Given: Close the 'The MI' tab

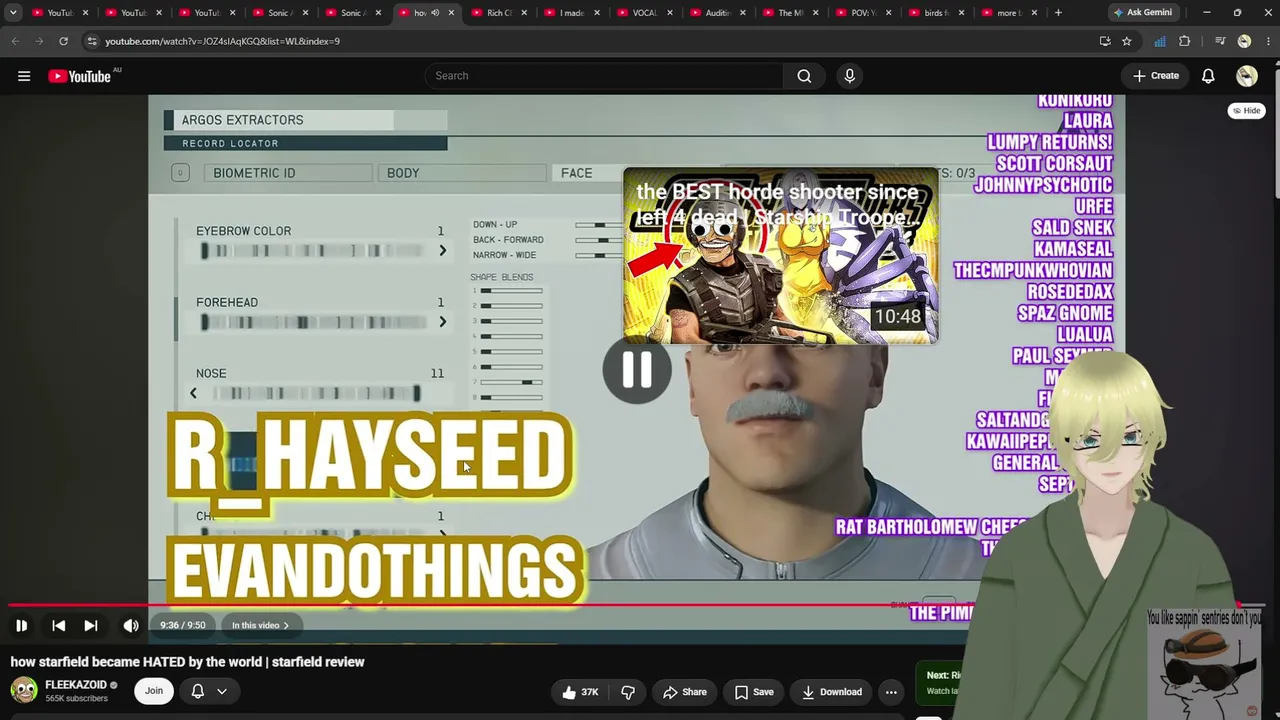Looking at the screenshot, I should tap(816, 13).
